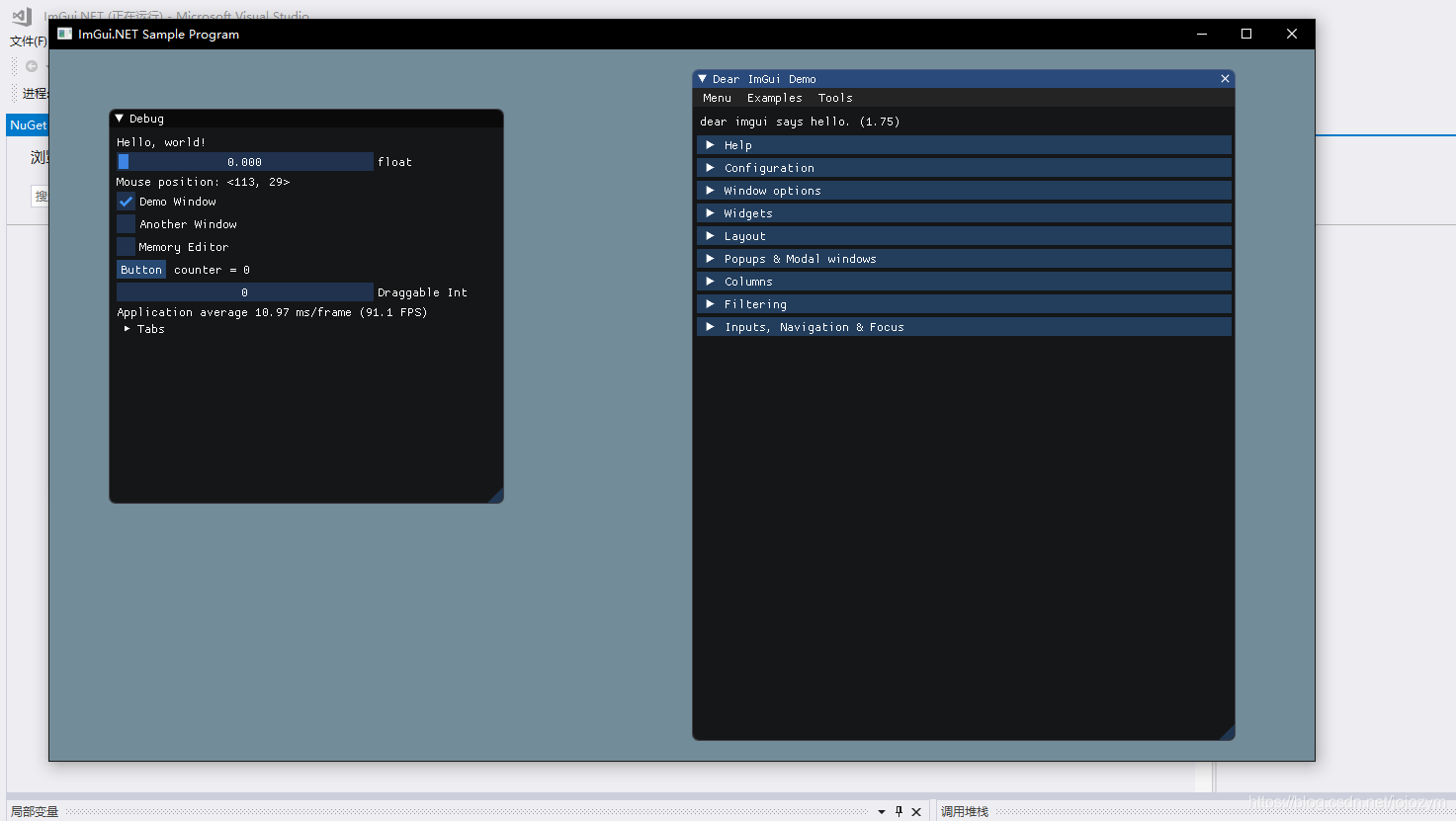
Task: Expand the Tabs tree node
Action: tap(128, 329)
